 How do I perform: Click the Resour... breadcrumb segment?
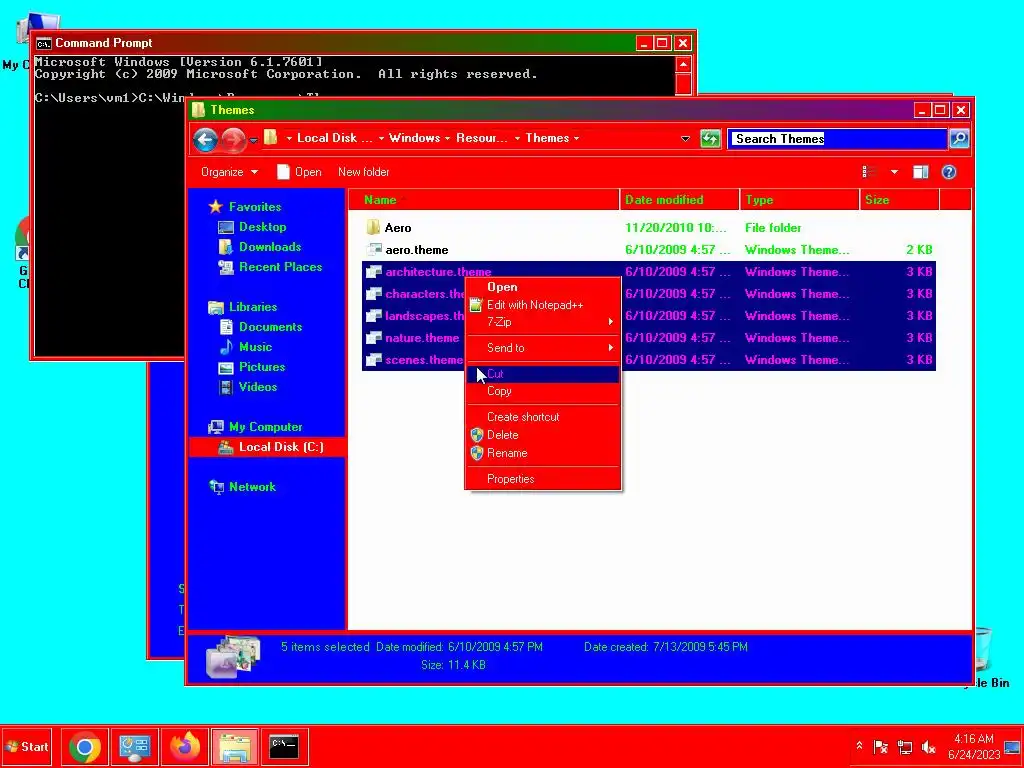click(482, 138)
